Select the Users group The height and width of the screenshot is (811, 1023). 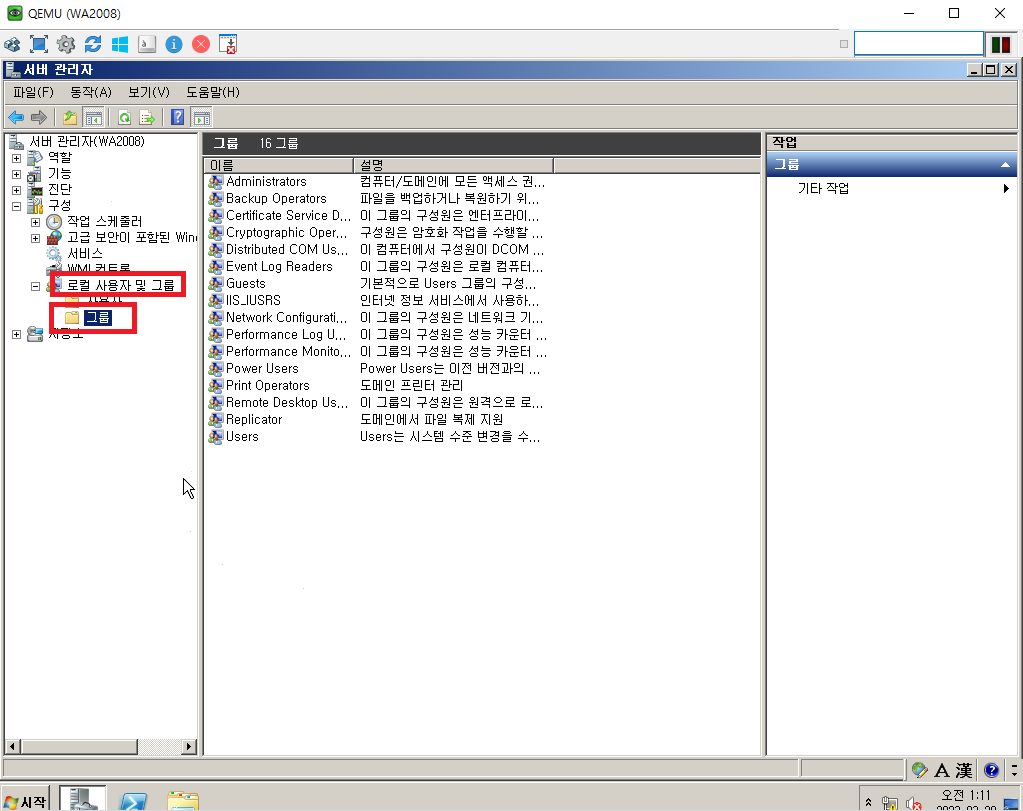click(242, 436)
